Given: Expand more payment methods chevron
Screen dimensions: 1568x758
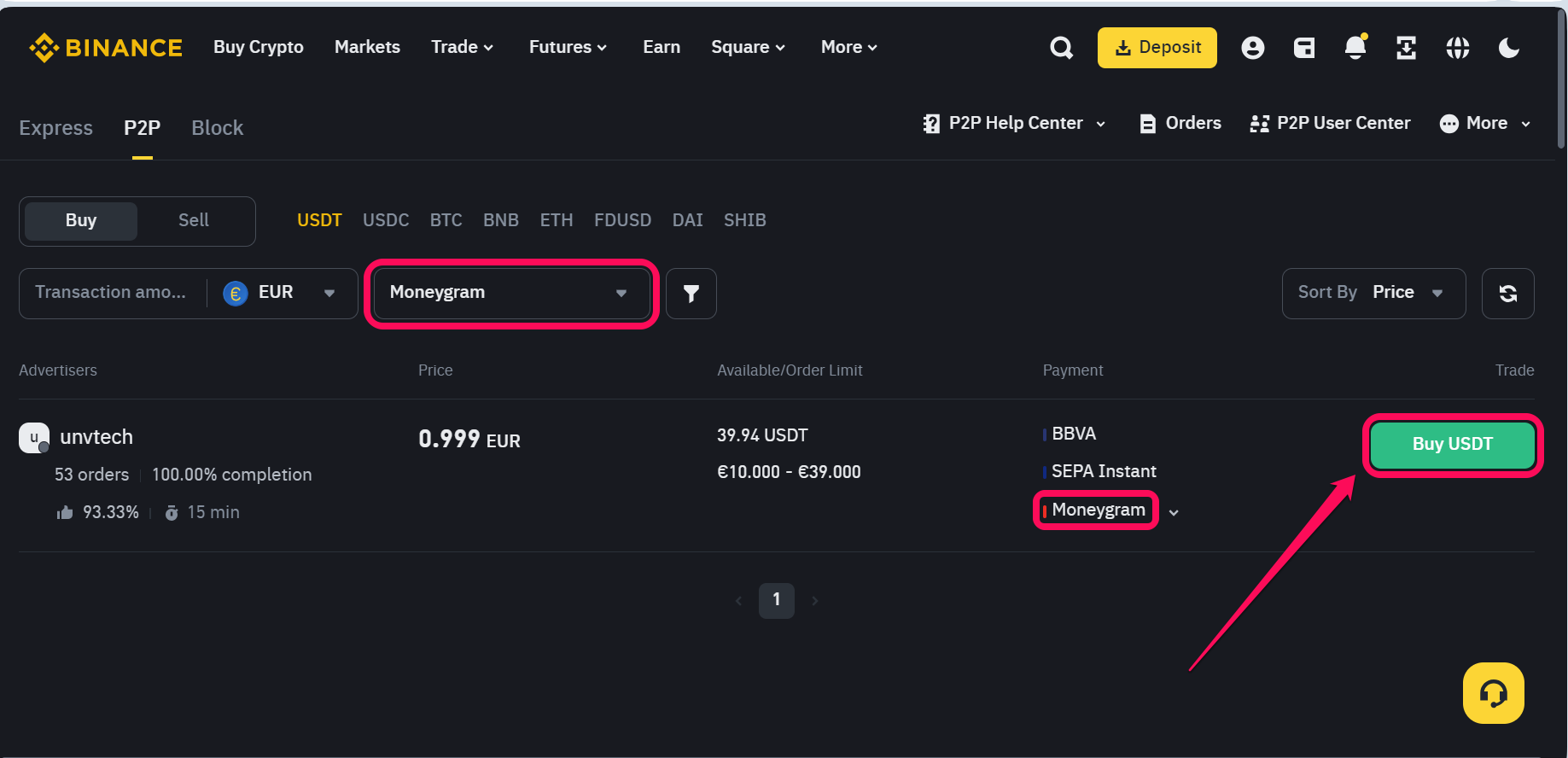Looking at the screenshot, I should point(1174,513).
